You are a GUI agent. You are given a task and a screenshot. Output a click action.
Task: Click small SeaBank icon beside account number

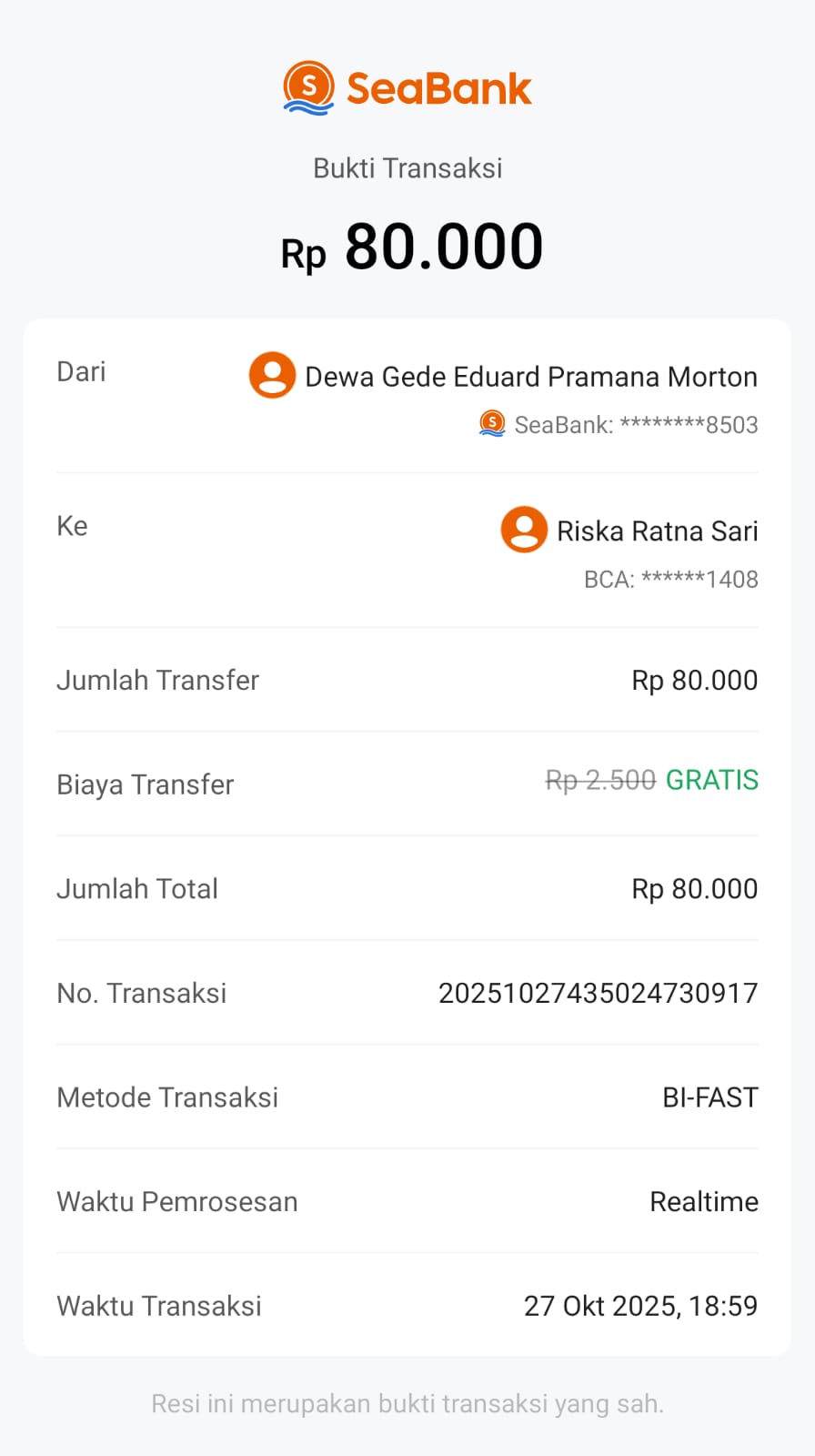[492, 423]
